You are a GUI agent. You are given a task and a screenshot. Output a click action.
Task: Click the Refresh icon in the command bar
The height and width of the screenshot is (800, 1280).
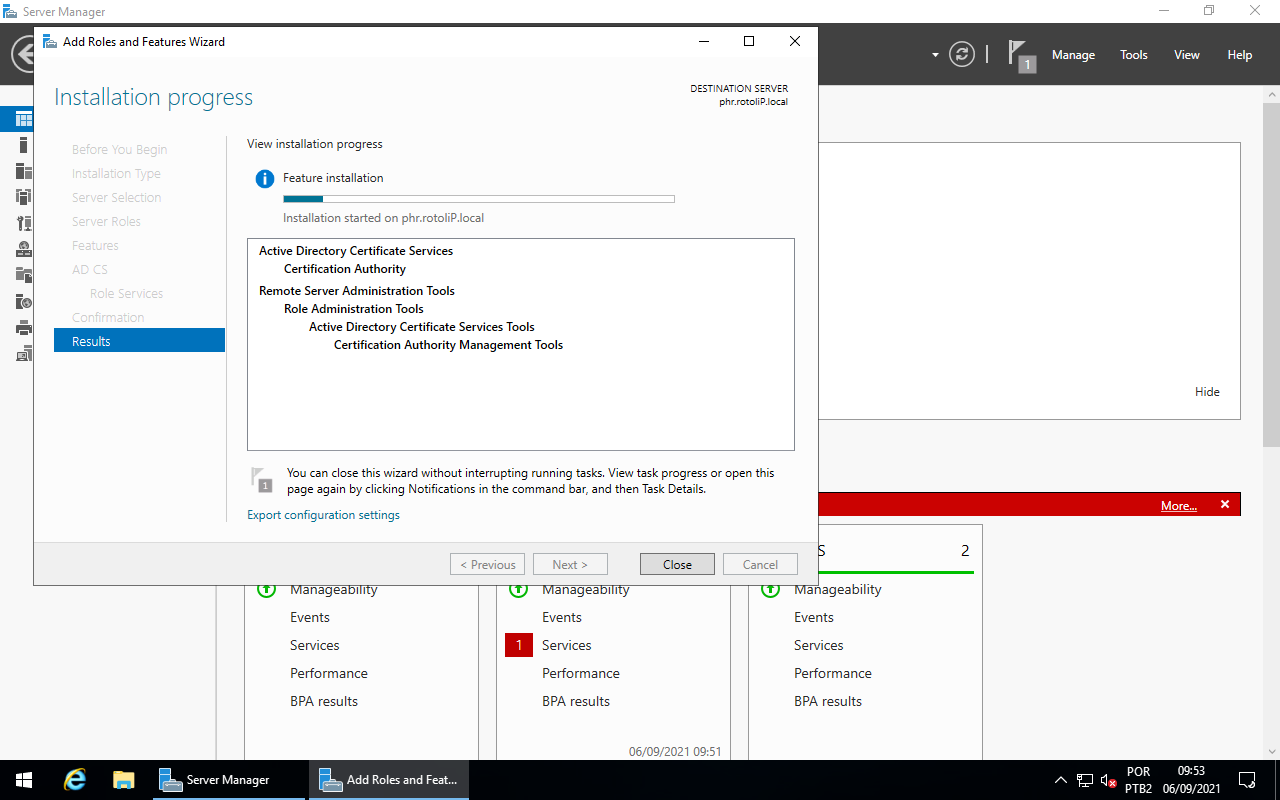coord(961,54)
